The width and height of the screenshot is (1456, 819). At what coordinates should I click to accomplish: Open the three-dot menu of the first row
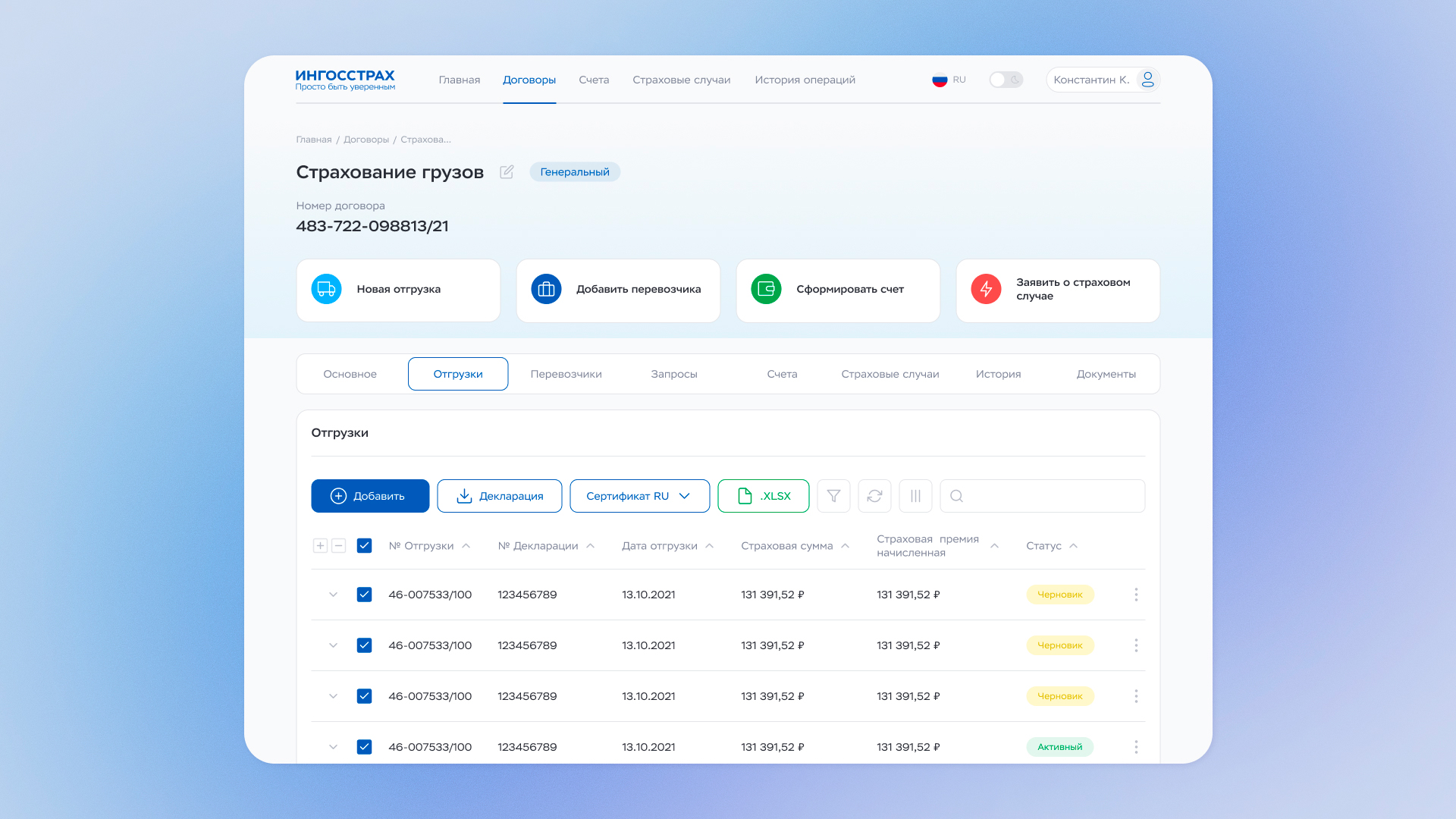pyautogui.click(x=1136, y=595)
